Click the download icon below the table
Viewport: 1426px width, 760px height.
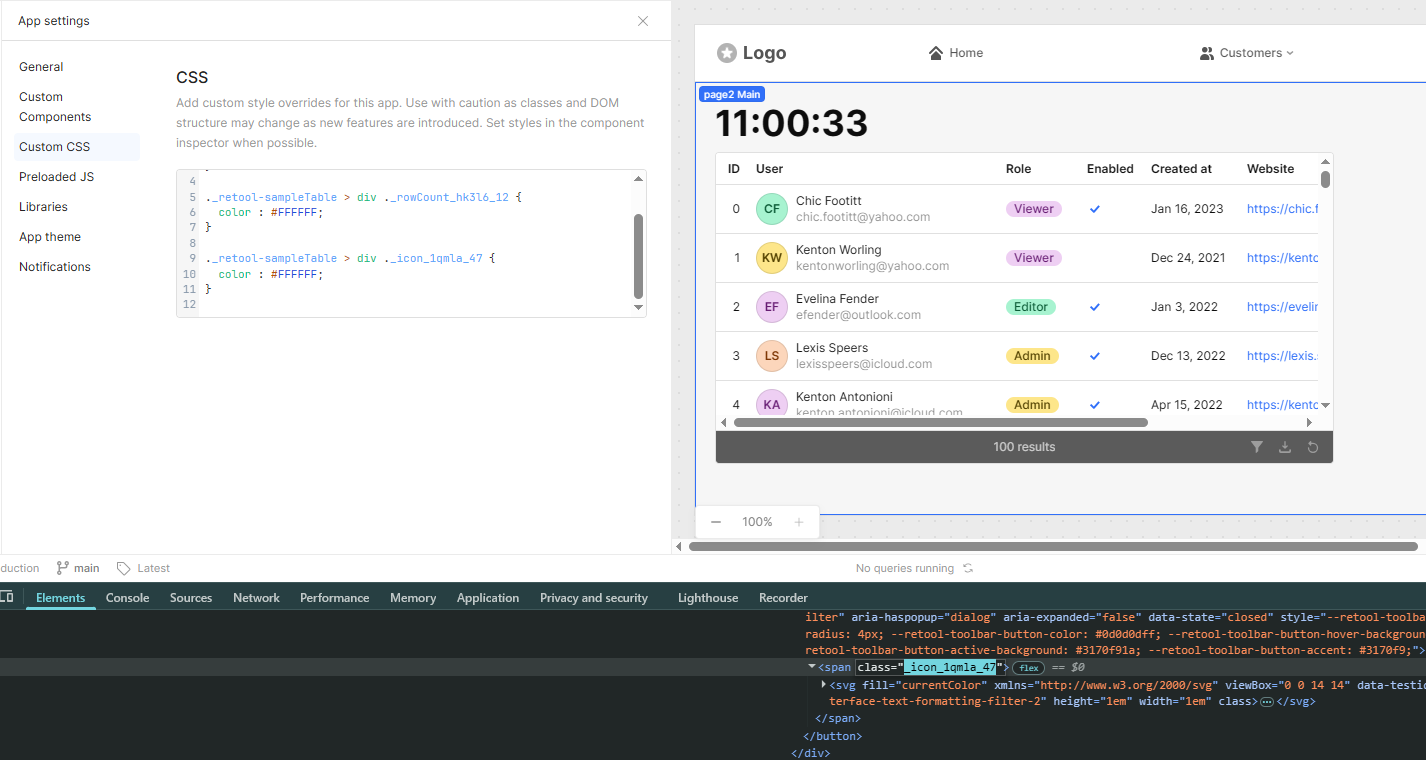pos(1285,447)
